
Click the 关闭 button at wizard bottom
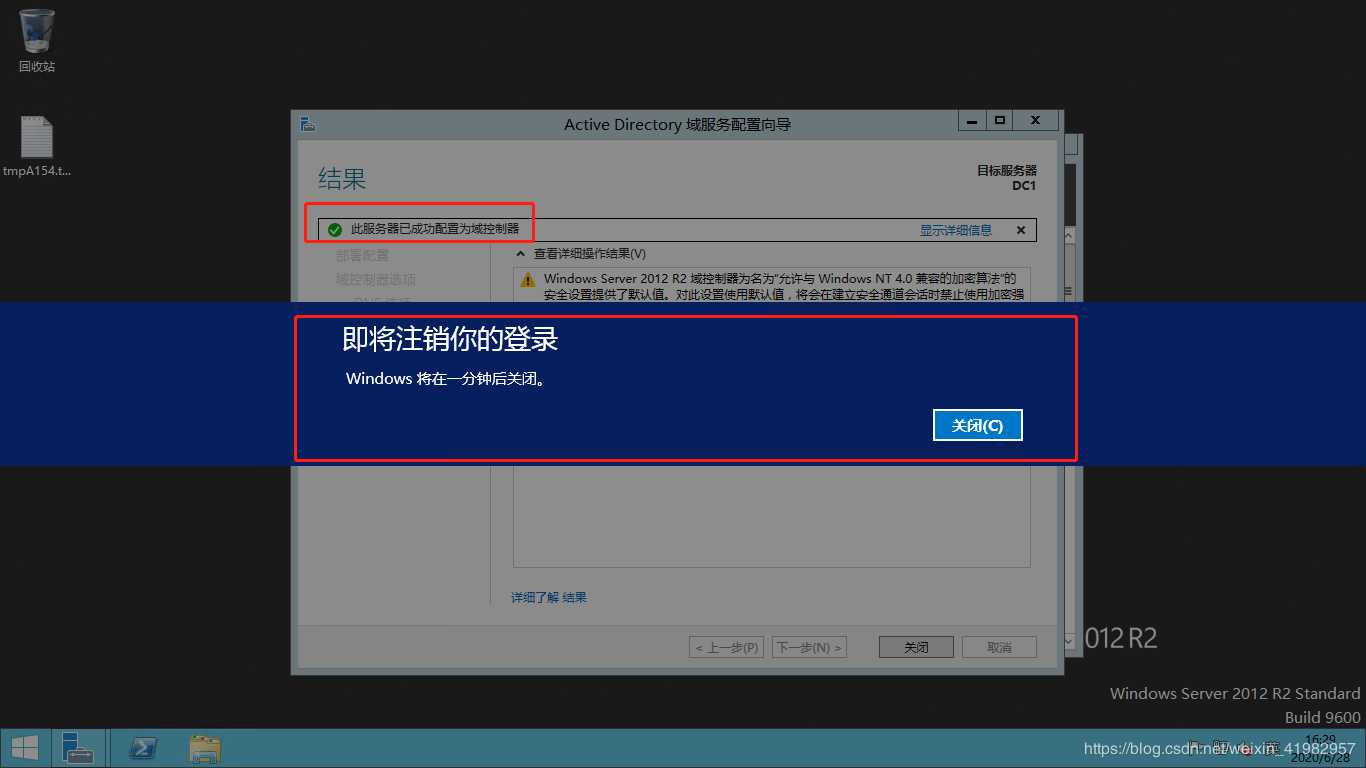click(x=916, y=647)
